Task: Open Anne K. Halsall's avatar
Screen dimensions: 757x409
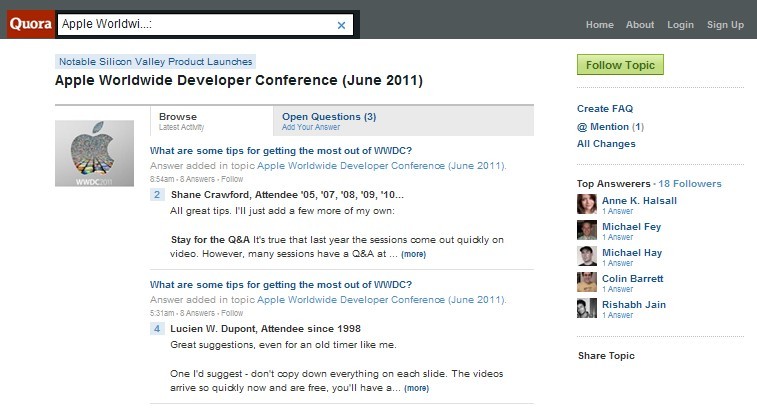Action: [587, 204]
